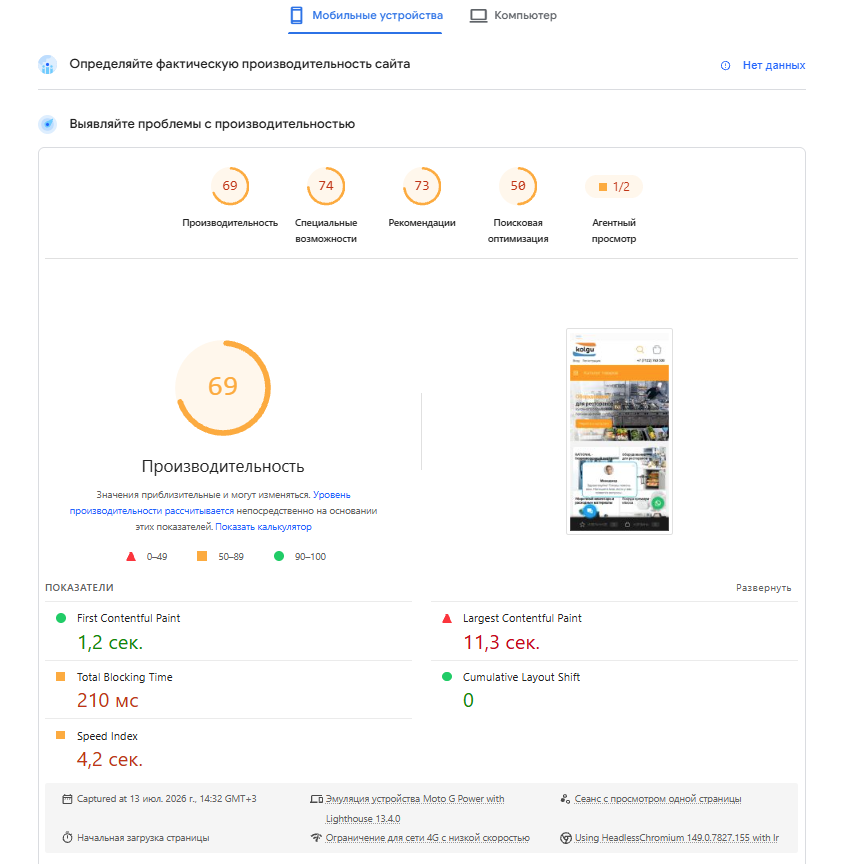Click the green dot beside First Contentful Paint
845x864 pixels.
(61, 618)
